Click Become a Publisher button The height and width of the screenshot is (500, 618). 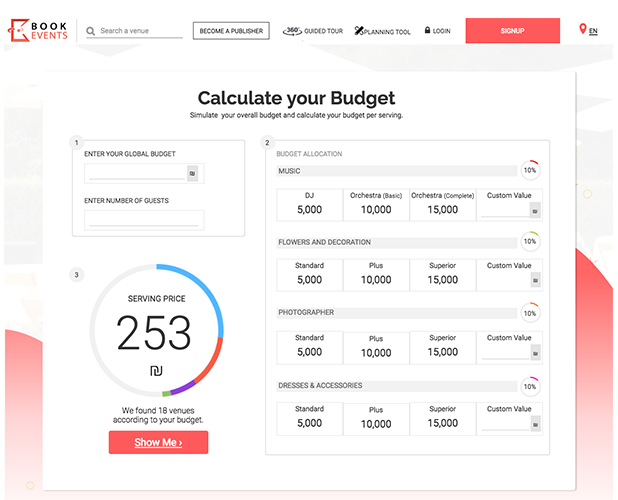coord(231,31)
